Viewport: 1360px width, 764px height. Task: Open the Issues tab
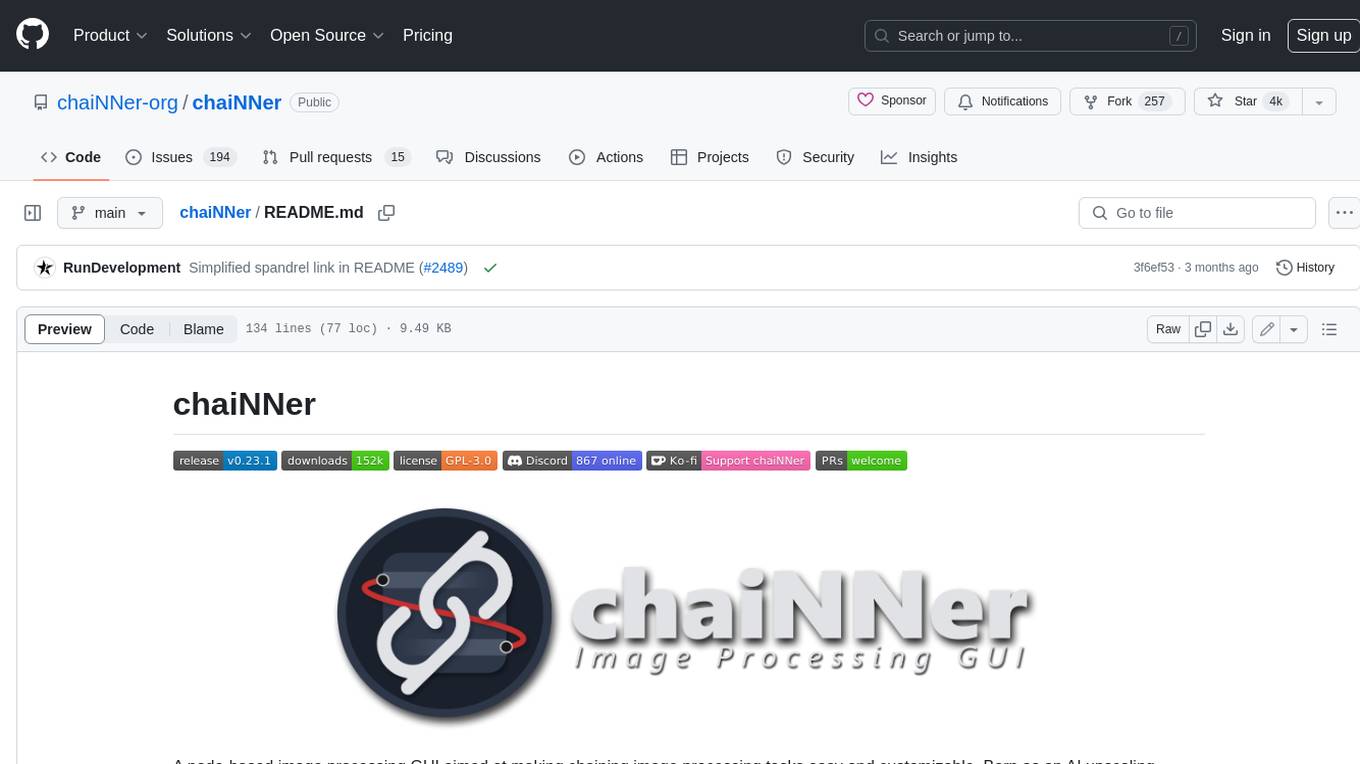click(x=180, y=157)
